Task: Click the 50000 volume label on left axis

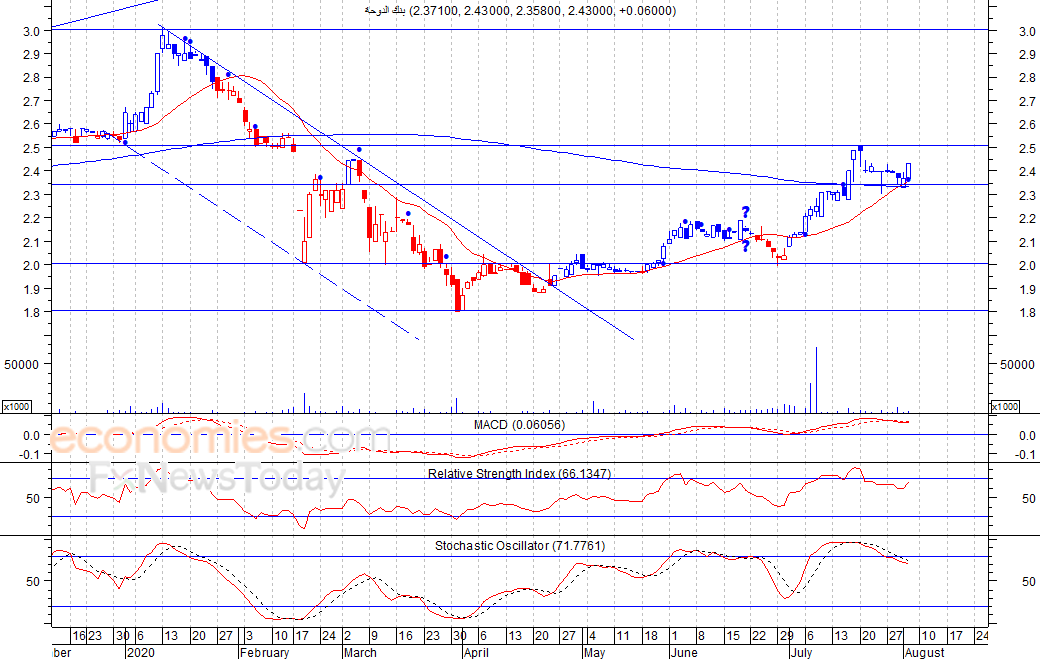Action: tap(20, 364)
